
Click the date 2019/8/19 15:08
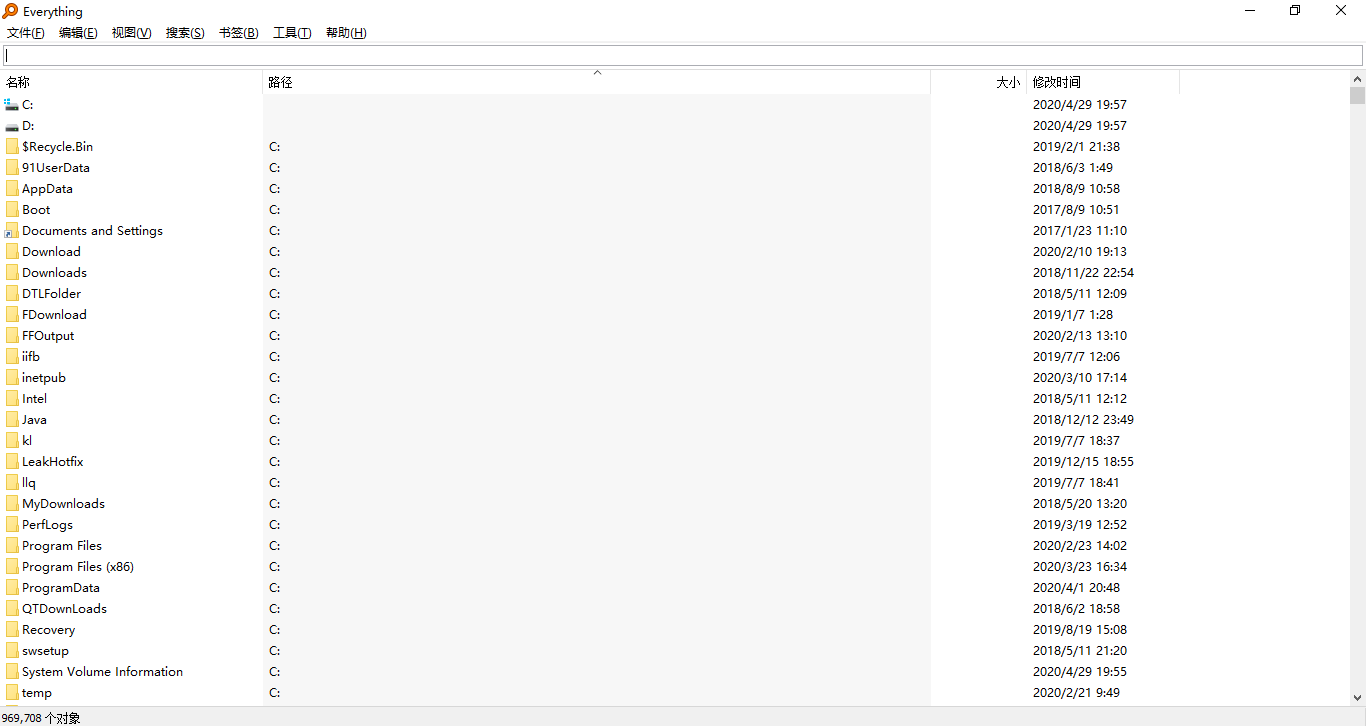click(x=1080, y=629)
